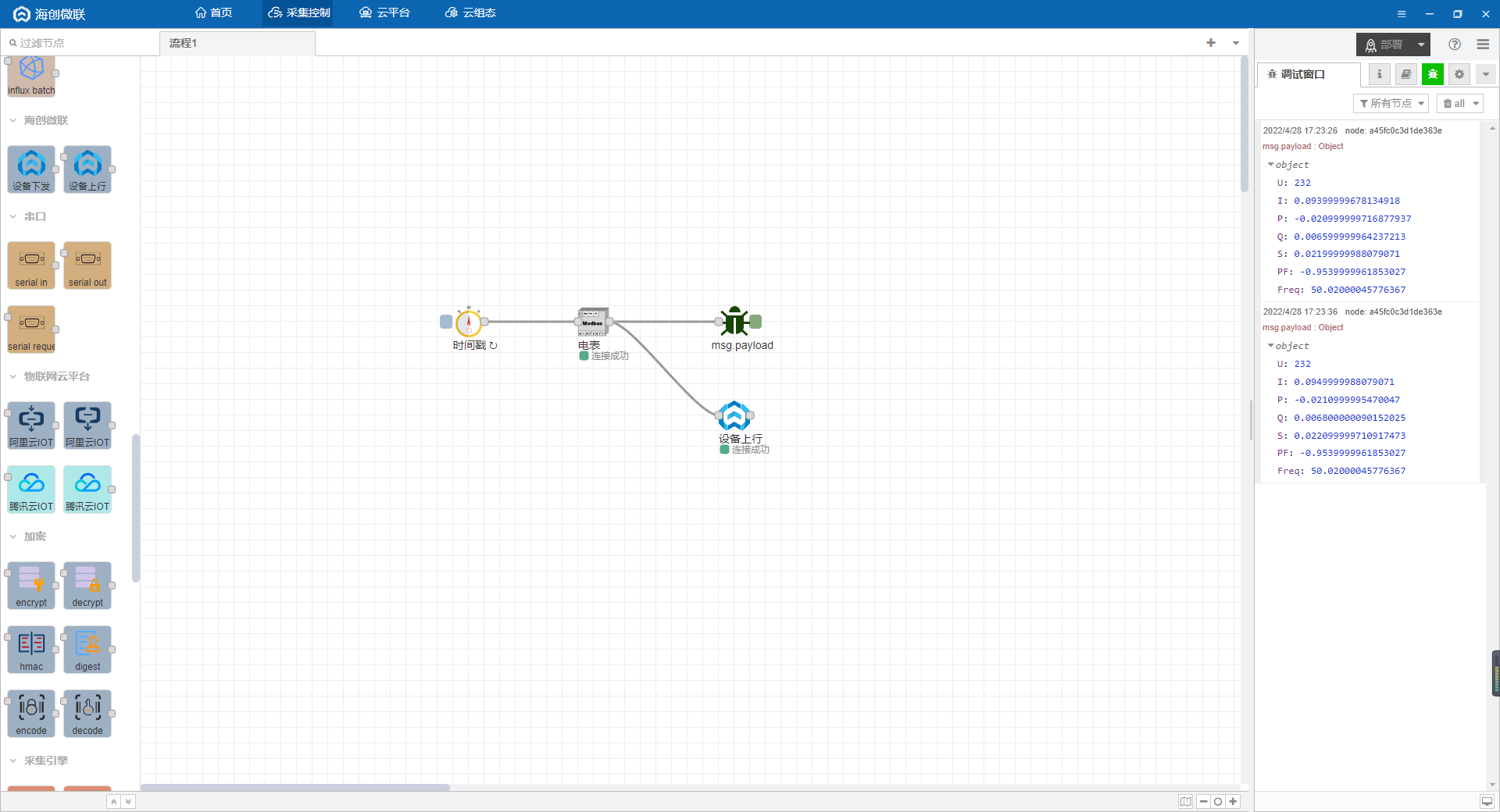Open title bar menu lines icon

[x=1402, y=14]
